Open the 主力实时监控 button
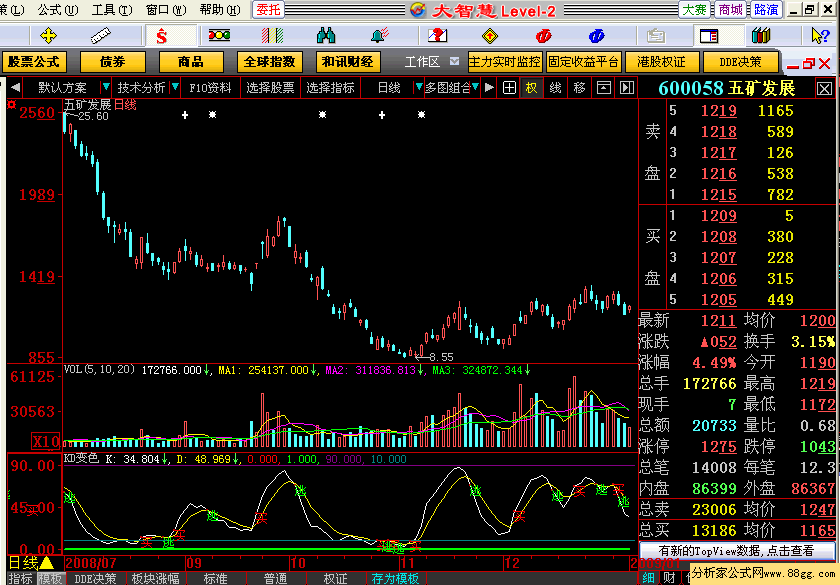Viewport: 840px width, 585px height. 505,62
